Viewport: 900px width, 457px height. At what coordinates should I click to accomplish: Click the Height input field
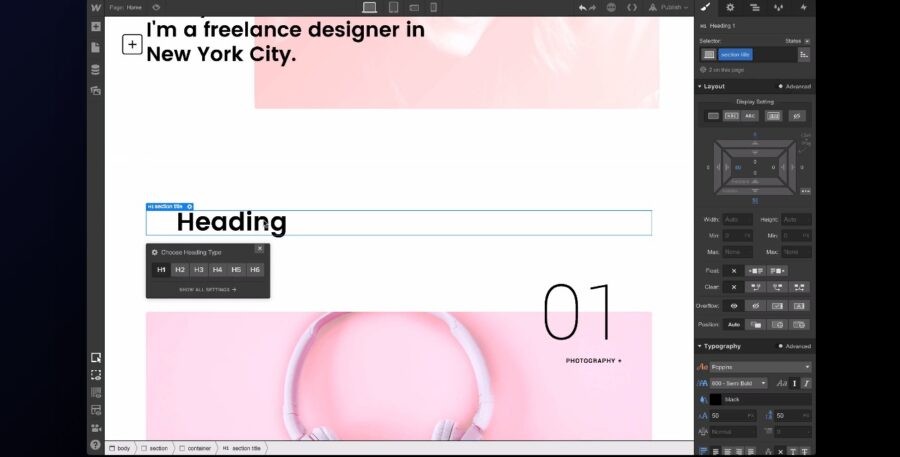[x=797, y=219]
